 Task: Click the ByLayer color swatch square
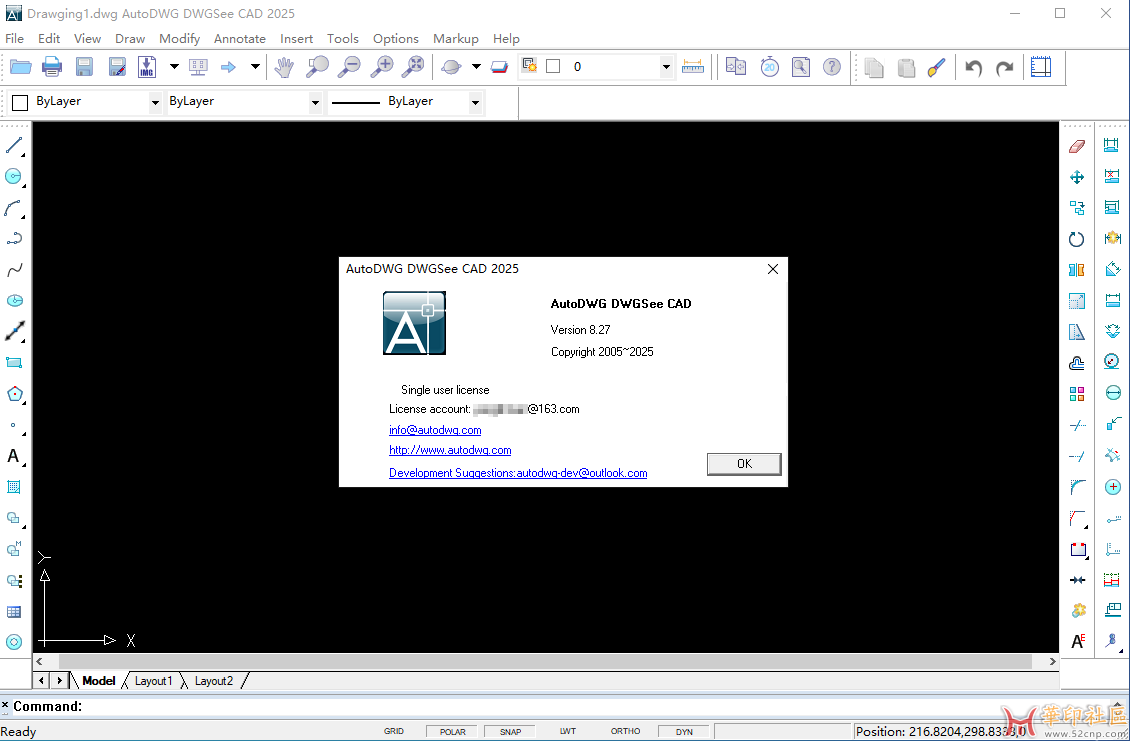coord(20,102)
